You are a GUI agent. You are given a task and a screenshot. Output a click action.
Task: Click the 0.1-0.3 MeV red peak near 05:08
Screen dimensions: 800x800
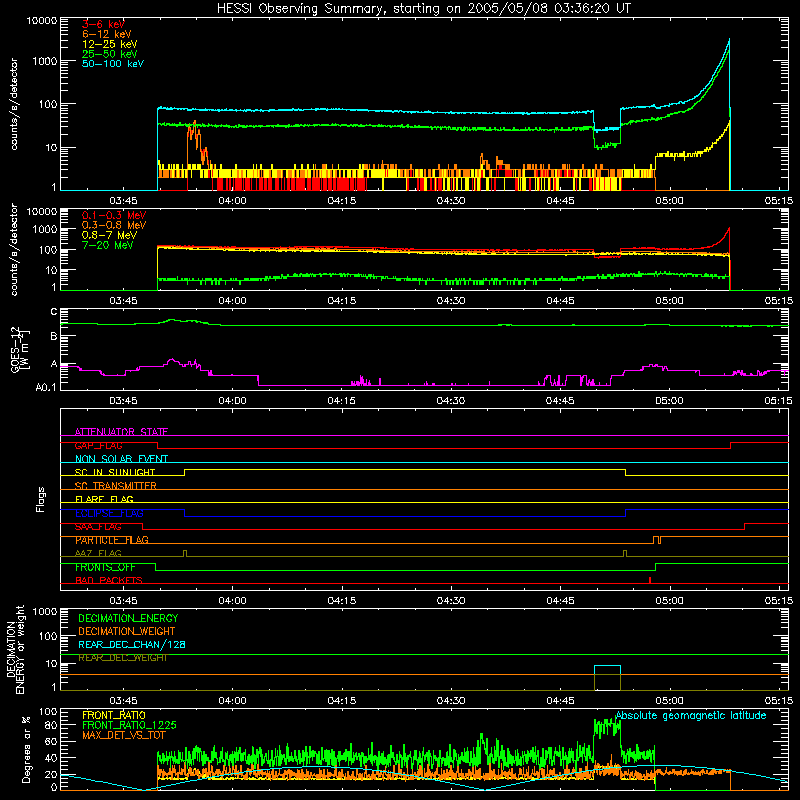(729, 230)
